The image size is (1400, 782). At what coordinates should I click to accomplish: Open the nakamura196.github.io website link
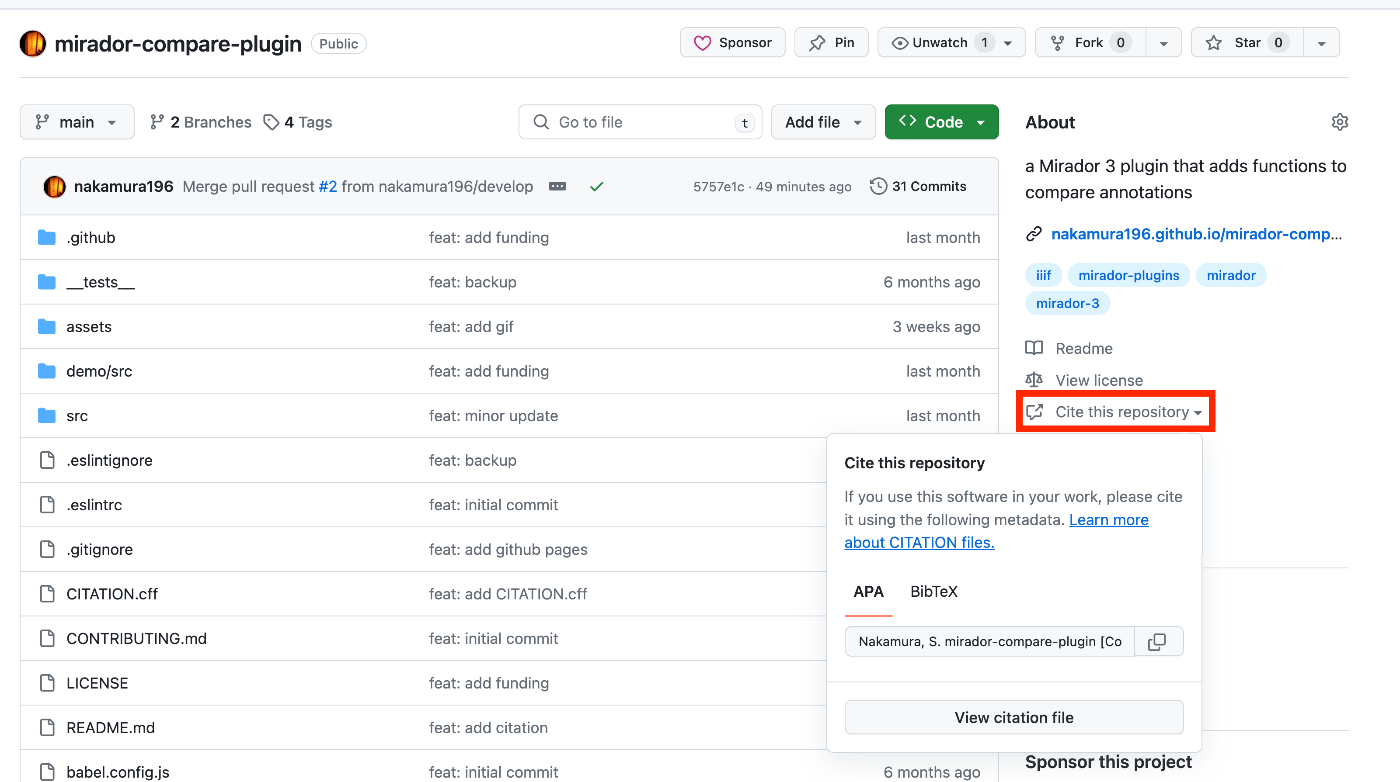[x=1196, y=235]
